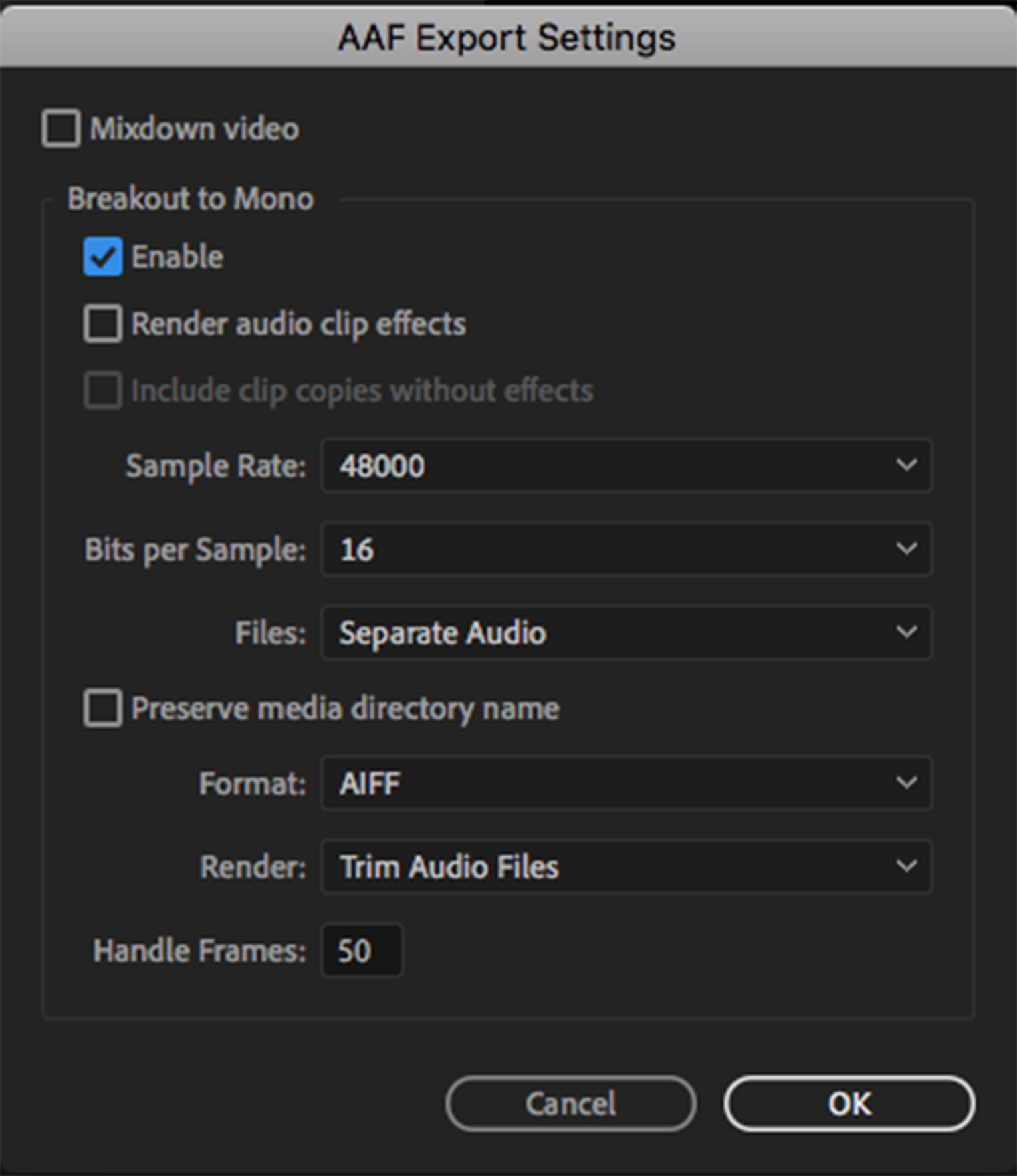Click the Breakout to Mono group heading
The image size is (1017, 1176).
pyautogui.click(x=191, y=199)
